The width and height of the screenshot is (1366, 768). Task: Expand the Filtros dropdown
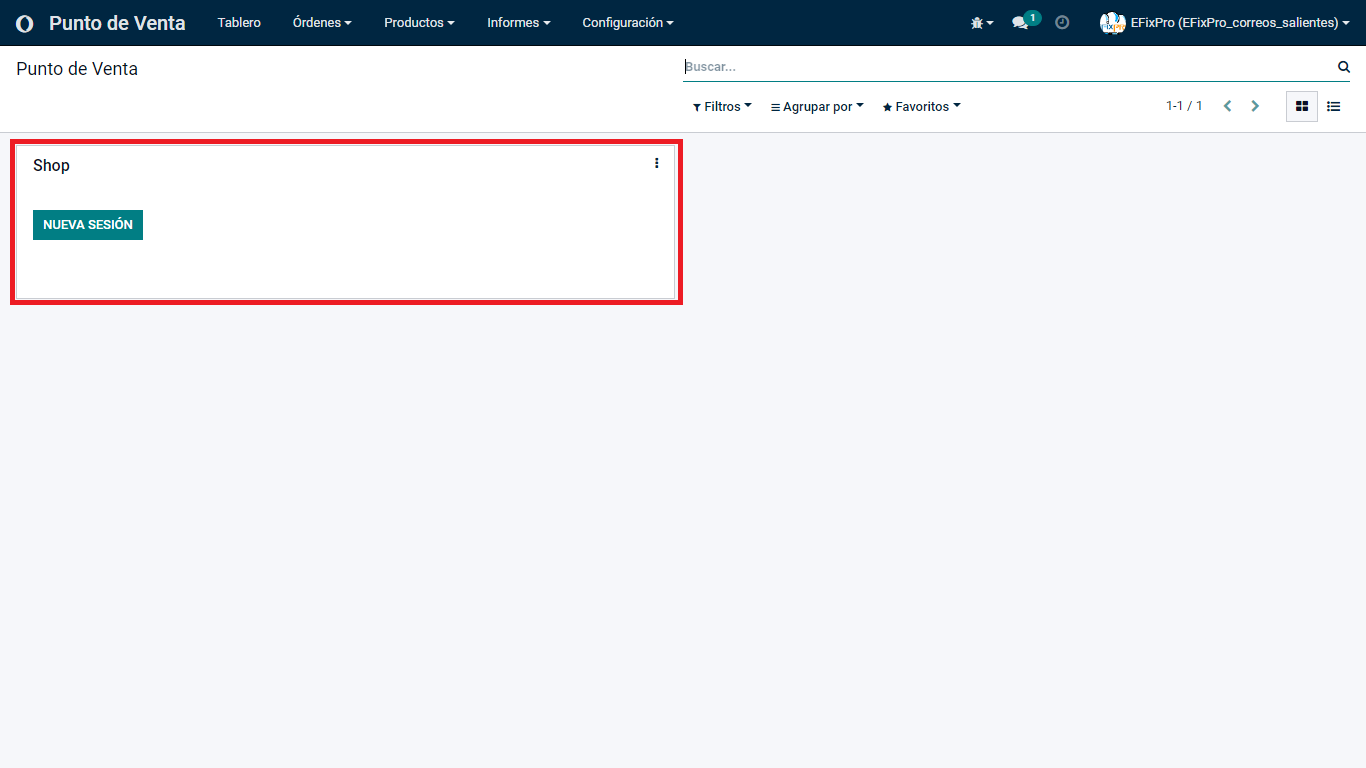pos(722,107)
